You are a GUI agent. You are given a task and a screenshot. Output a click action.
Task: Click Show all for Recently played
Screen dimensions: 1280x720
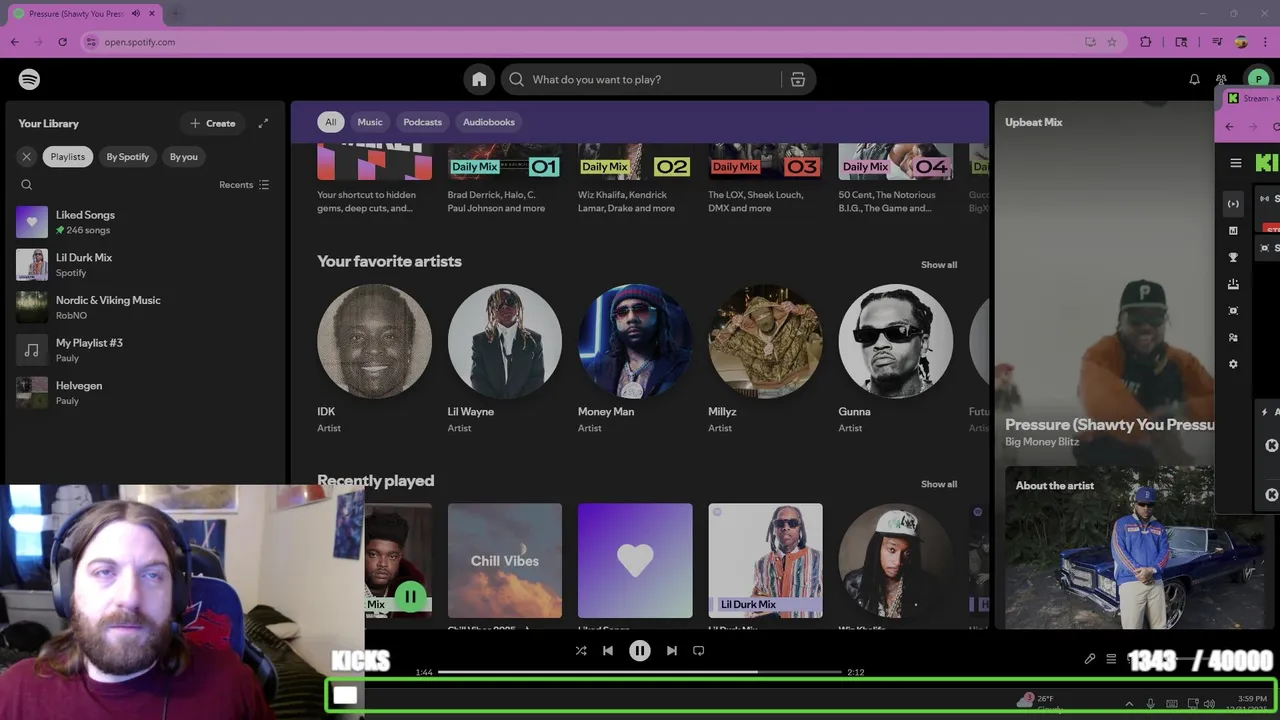pyautogui.click(x=939, y=484)
